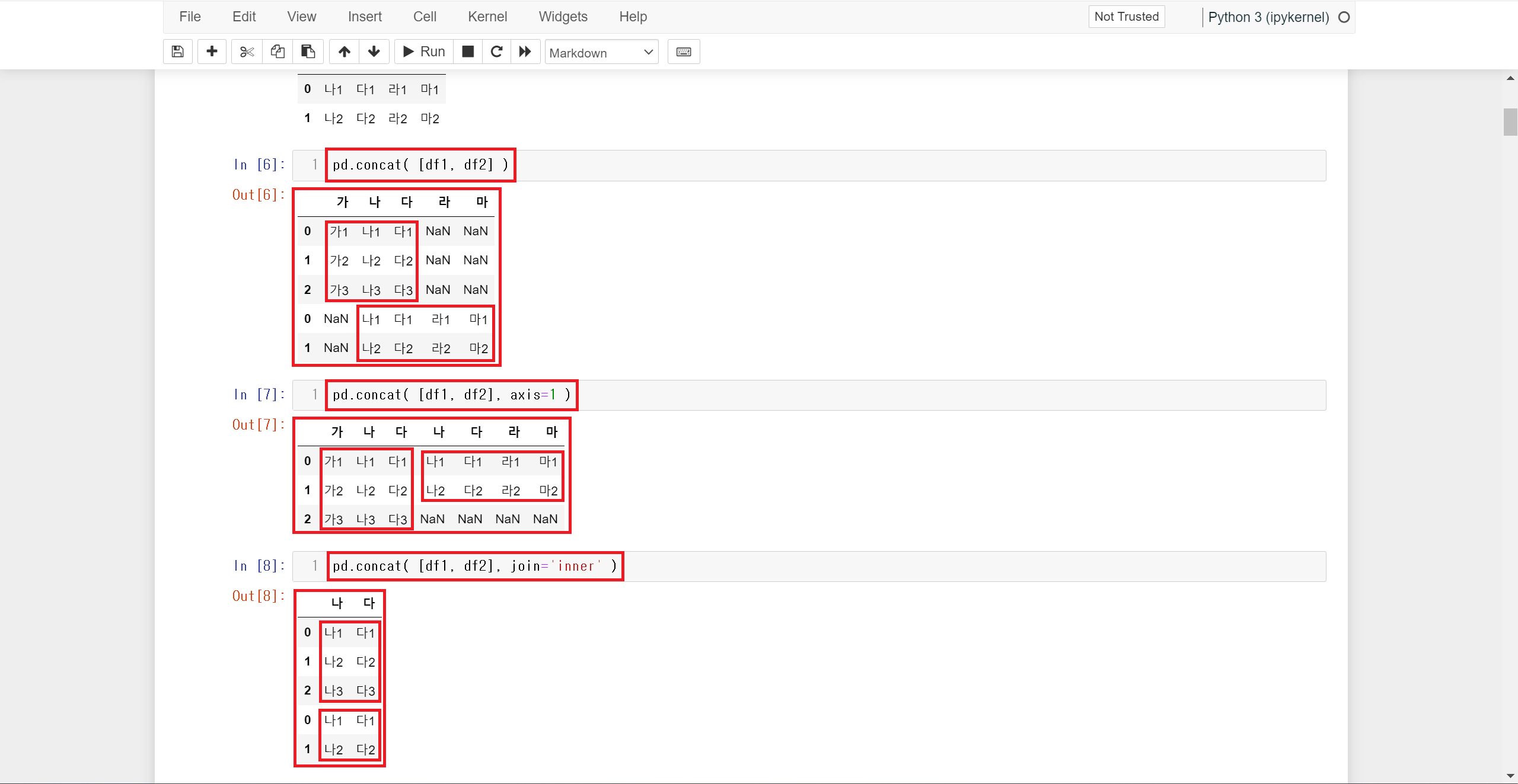
Task: Cut selected cells with scissors icon
Action: (247, 52)
